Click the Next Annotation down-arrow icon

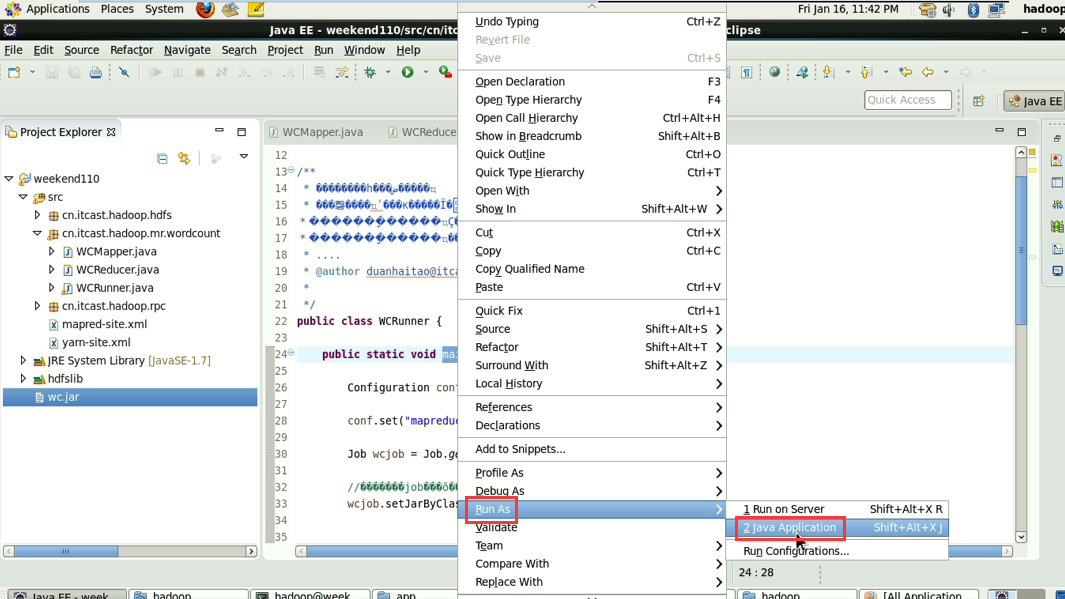[x=829, y=72]
